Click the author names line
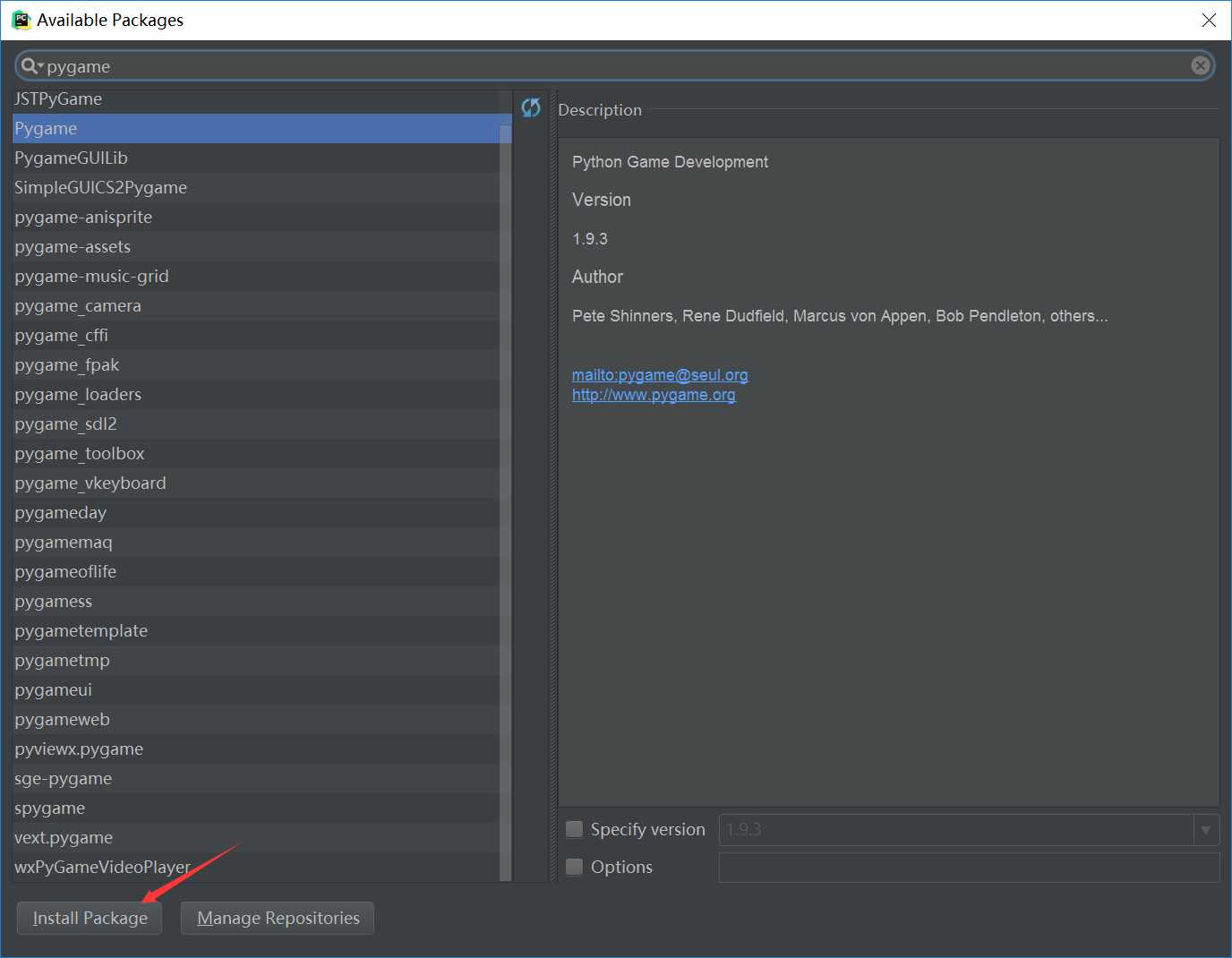 (840, 316)
